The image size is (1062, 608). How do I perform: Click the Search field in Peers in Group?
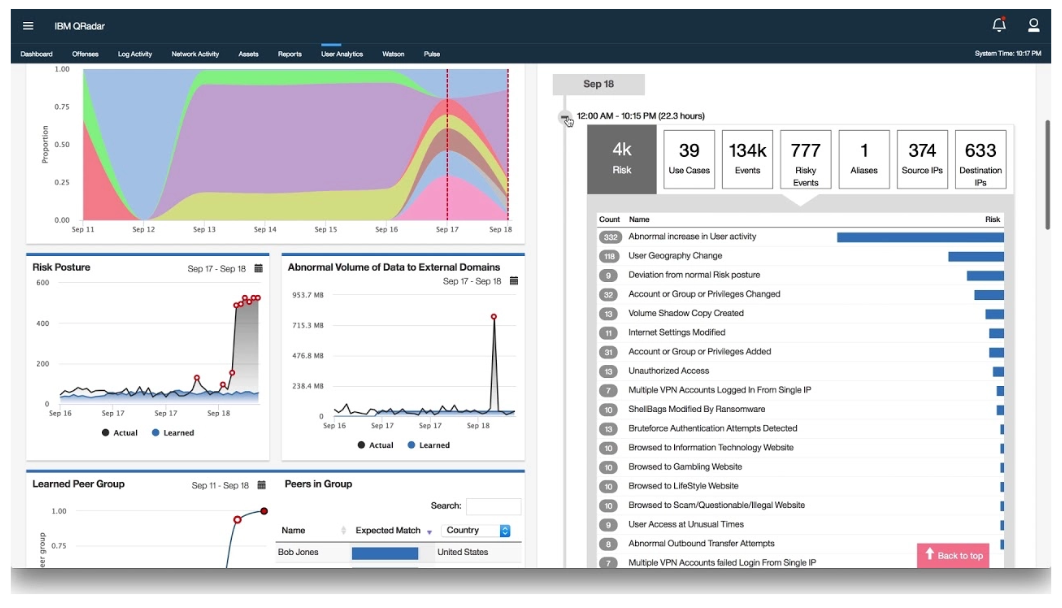click(x=493, y=506)
